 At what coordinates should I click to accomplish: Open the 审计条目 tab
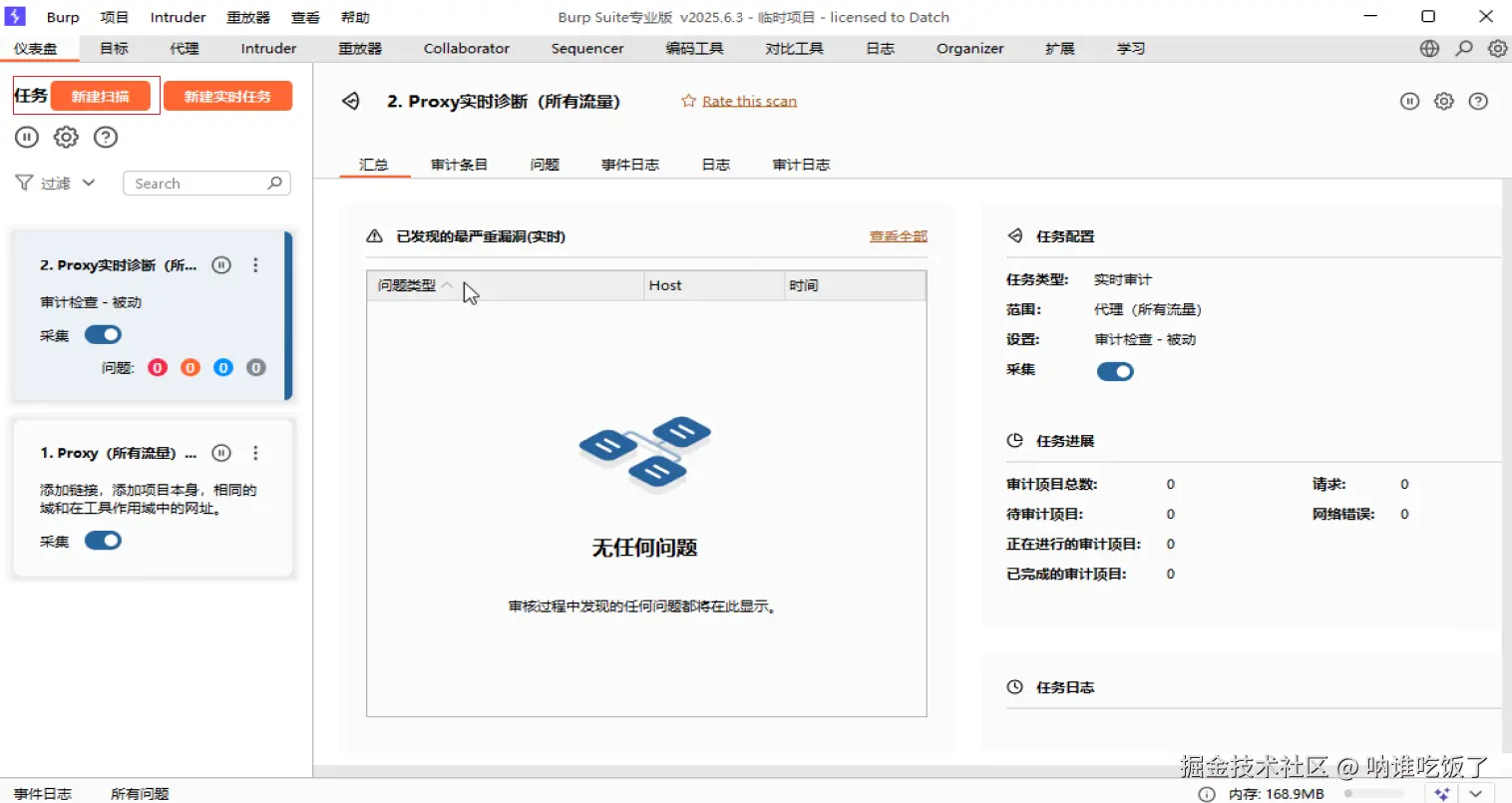(459, 165)
